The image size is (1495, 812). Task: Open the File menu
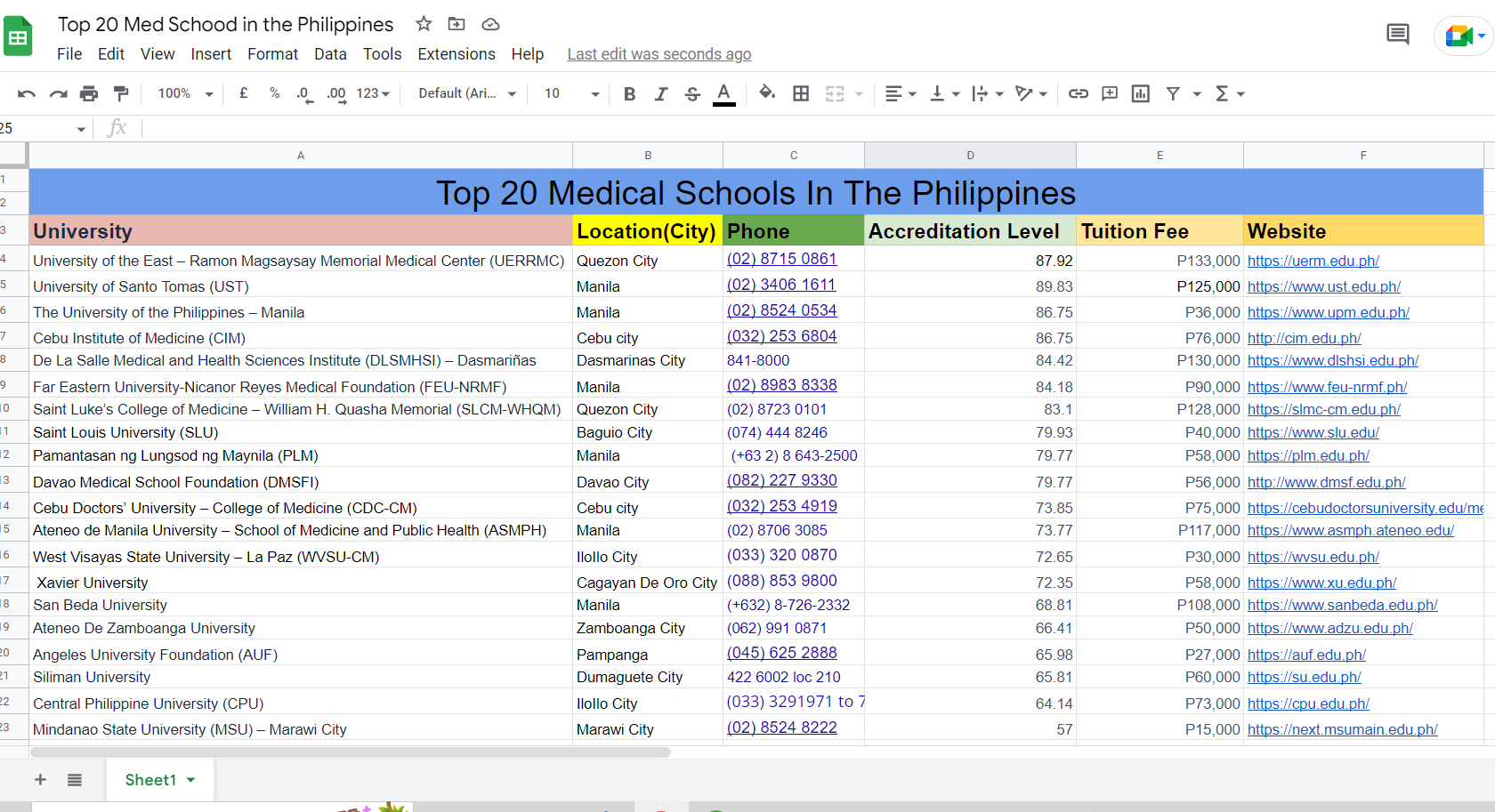pyautogui.click(x=69, y=54)
